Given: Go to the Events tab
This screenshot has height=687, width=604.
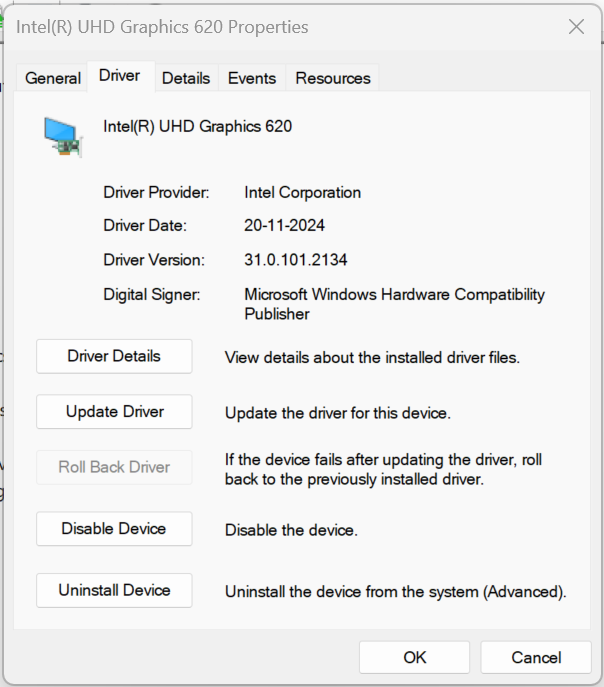Looking at the screenshot, I should click(x=252, y=78).
